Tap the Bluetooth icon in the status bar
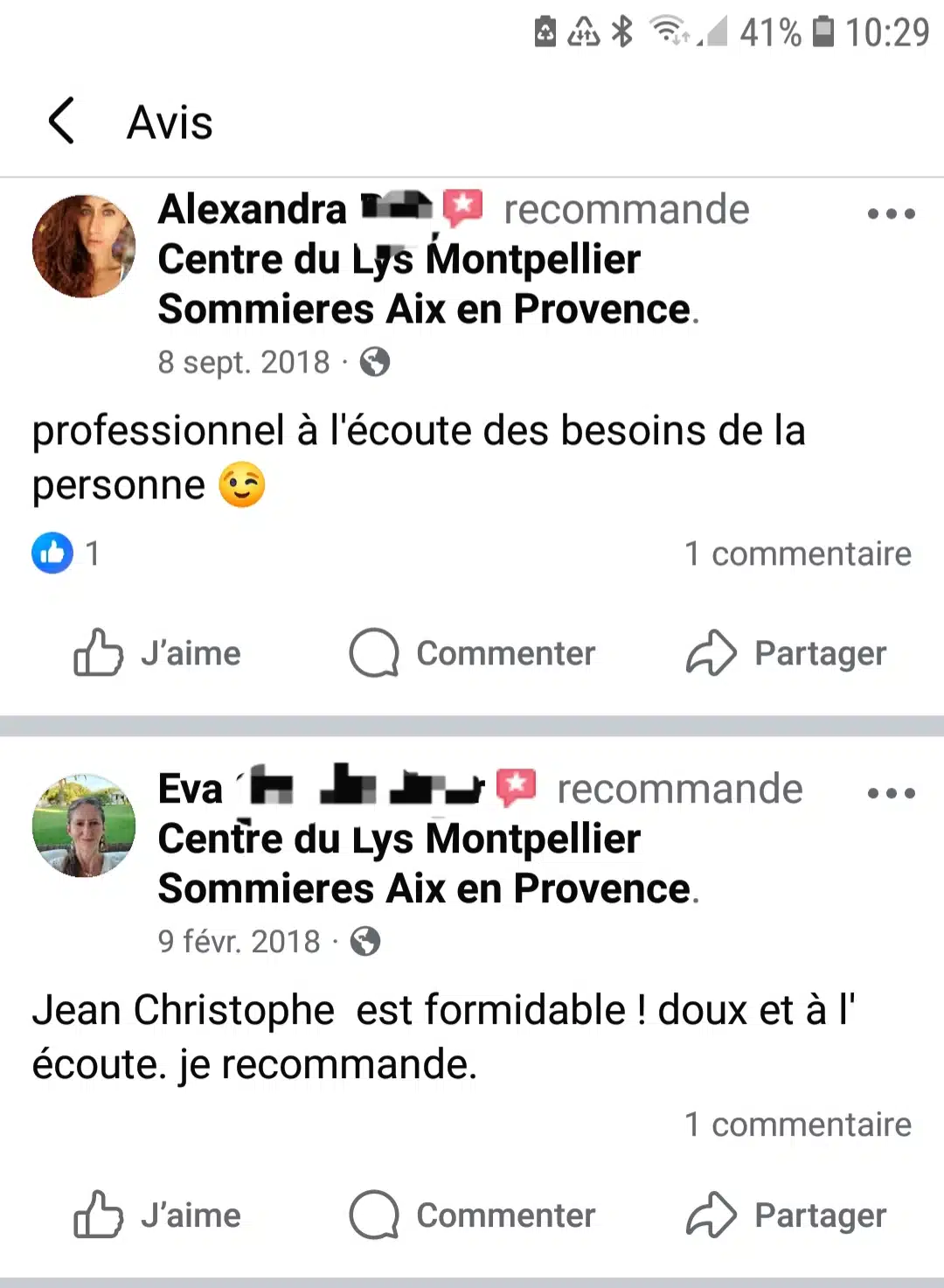The height and width of the screenshot is (1288, 944). click(621, 31)
